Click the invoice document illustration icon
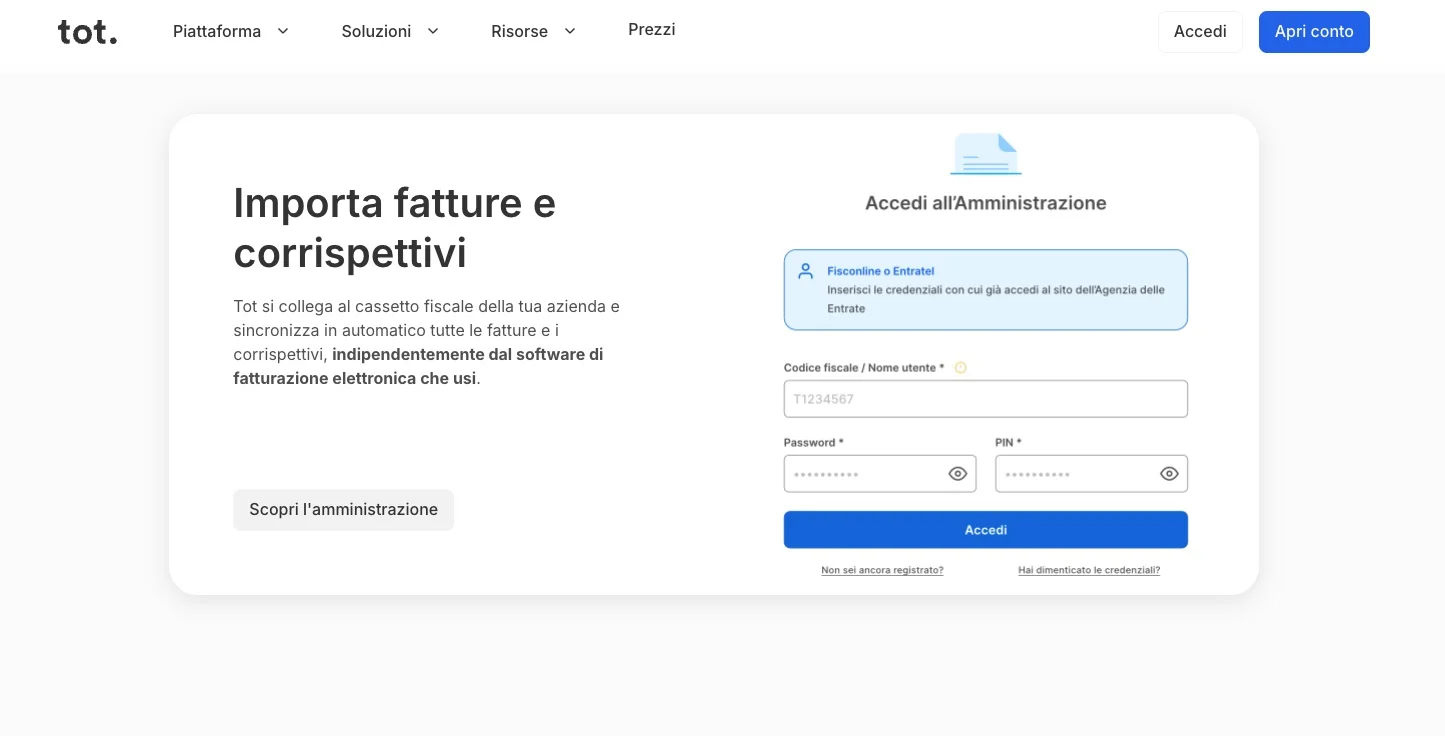This screenshot has width=1445, height=736. [x=985, y=153]
